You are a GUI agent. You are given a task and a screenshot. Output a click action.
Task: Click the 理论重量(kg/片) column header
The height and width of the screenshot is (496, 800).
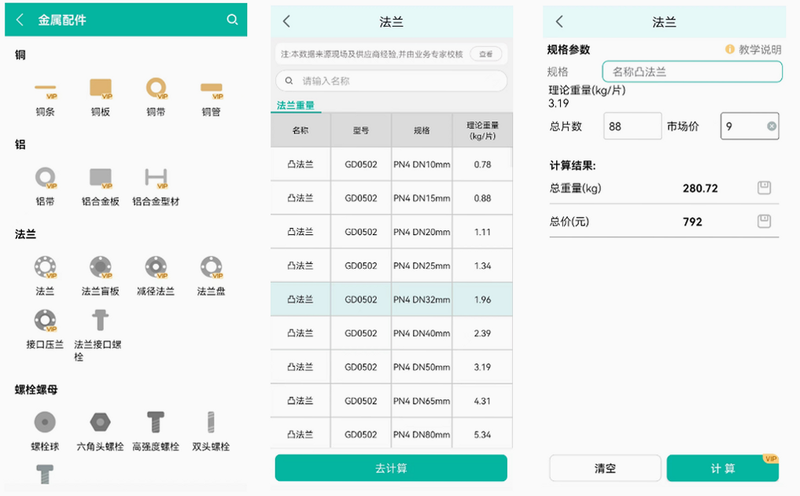click(482, 130)
